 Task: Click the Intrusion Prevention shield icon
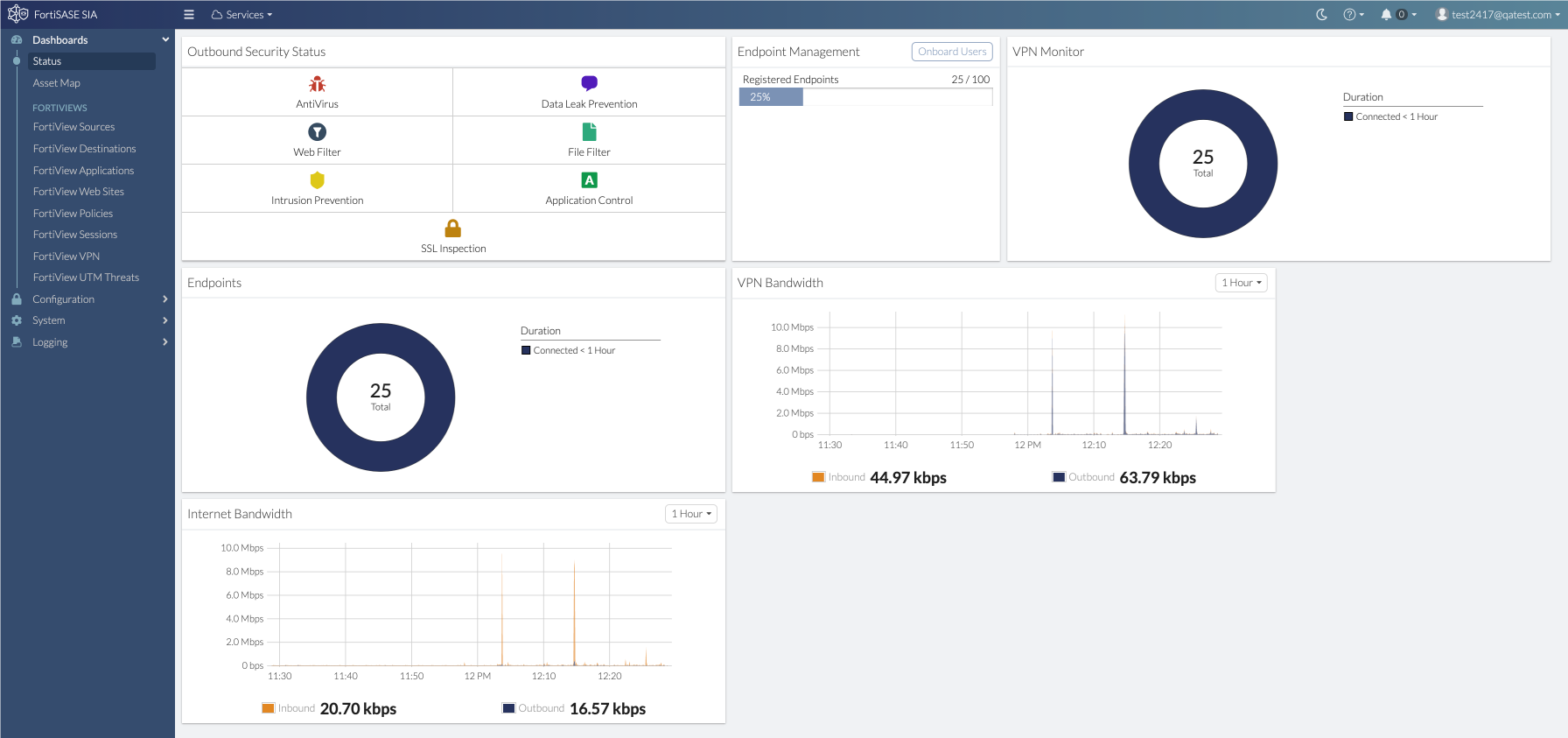tap(317, 180)
